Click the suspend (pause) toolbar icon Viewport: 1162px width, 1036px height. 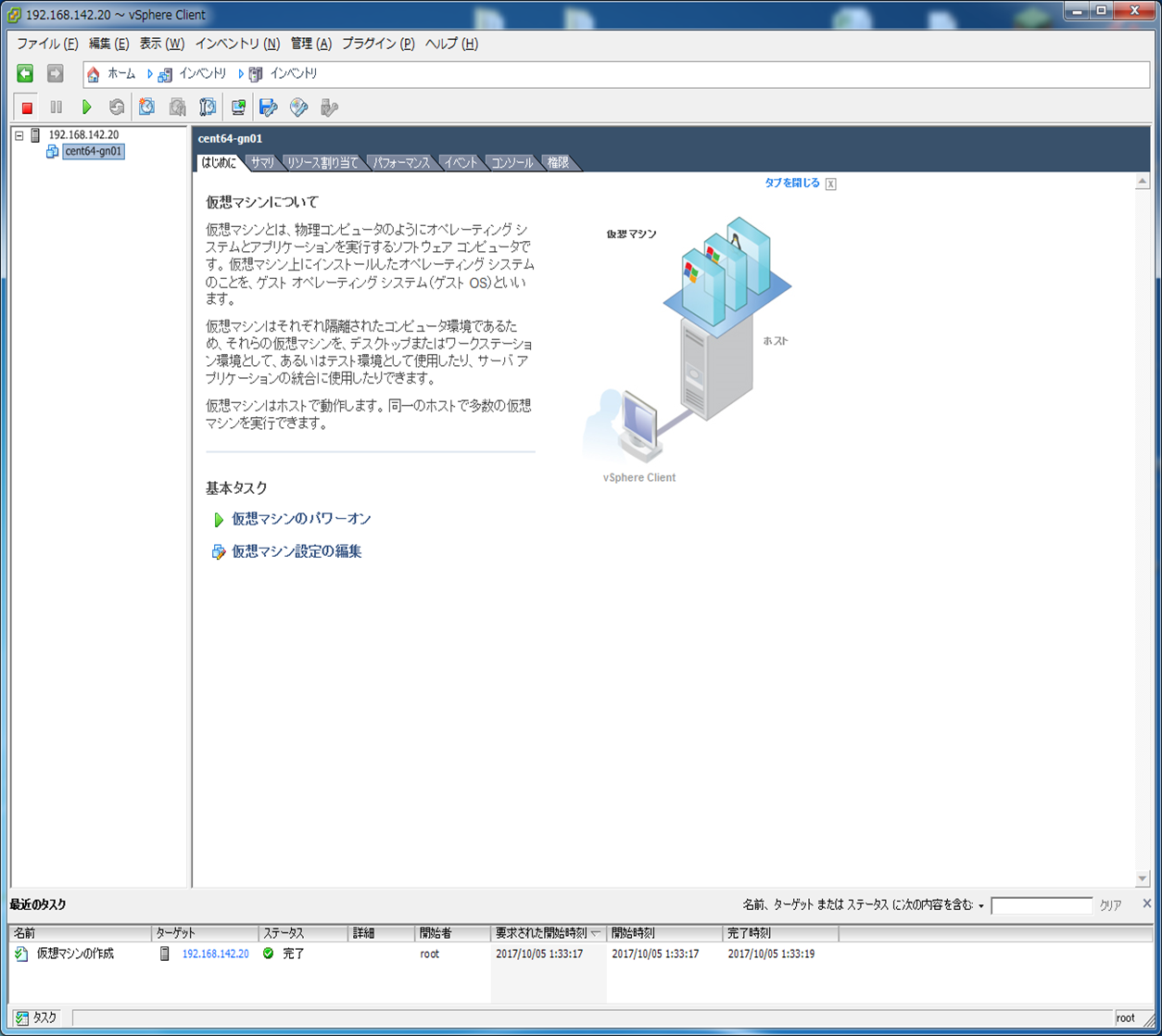coord(57,107)
